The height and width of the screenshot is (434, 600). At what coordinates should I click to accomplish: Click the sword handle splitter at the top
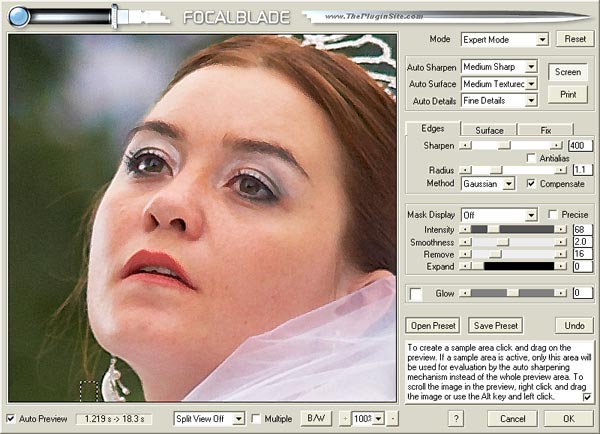point(114,16)
